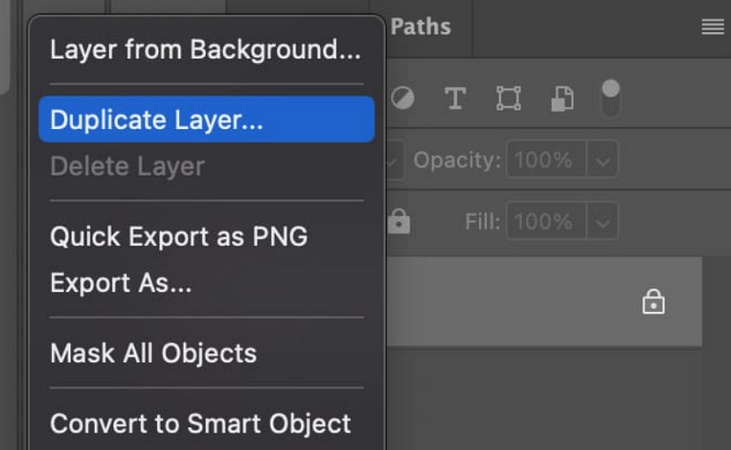The width and height of the screenshot is (731, 450).
Task: Choose Mask All Objects
Action: (153, 353)
